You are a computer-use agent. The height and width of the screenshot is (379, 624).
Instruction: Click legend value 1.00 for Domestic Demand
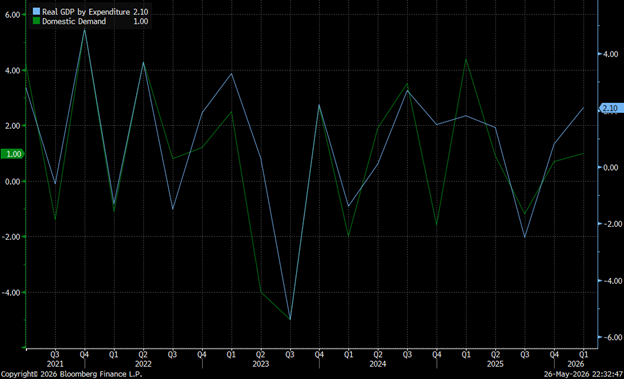(141, 21)
